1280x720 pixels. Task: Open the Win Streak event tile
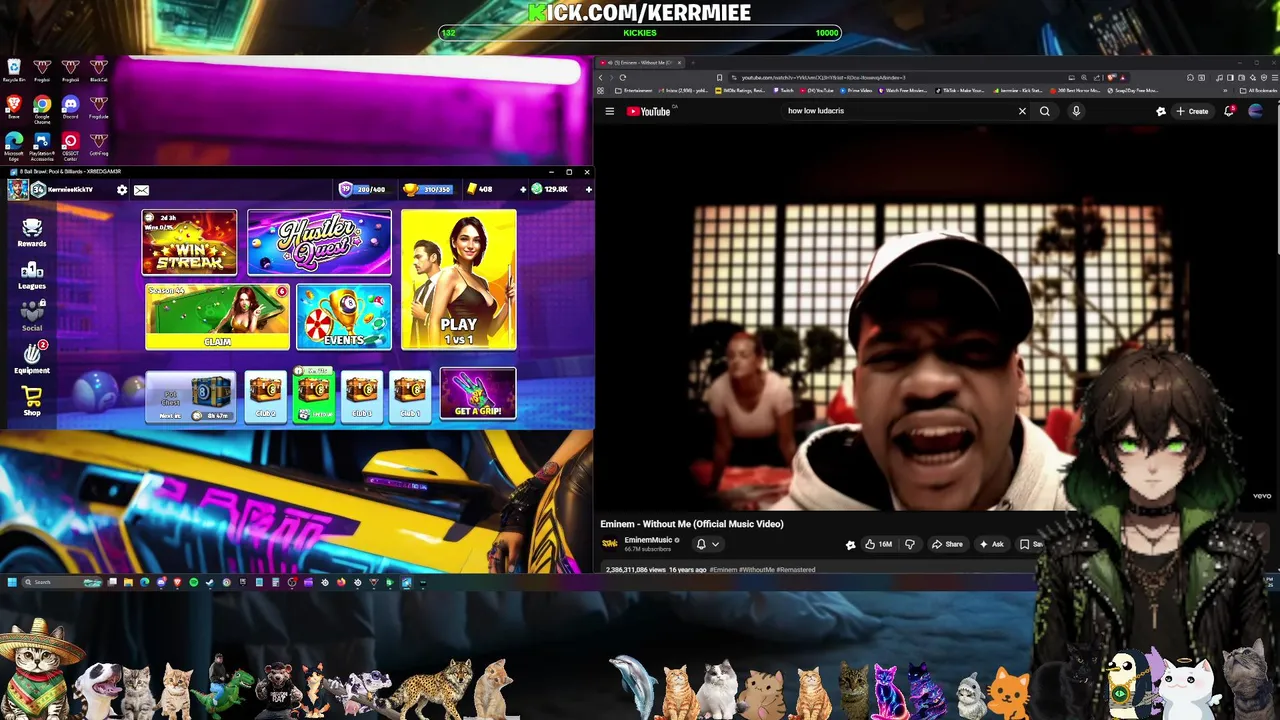189,242
